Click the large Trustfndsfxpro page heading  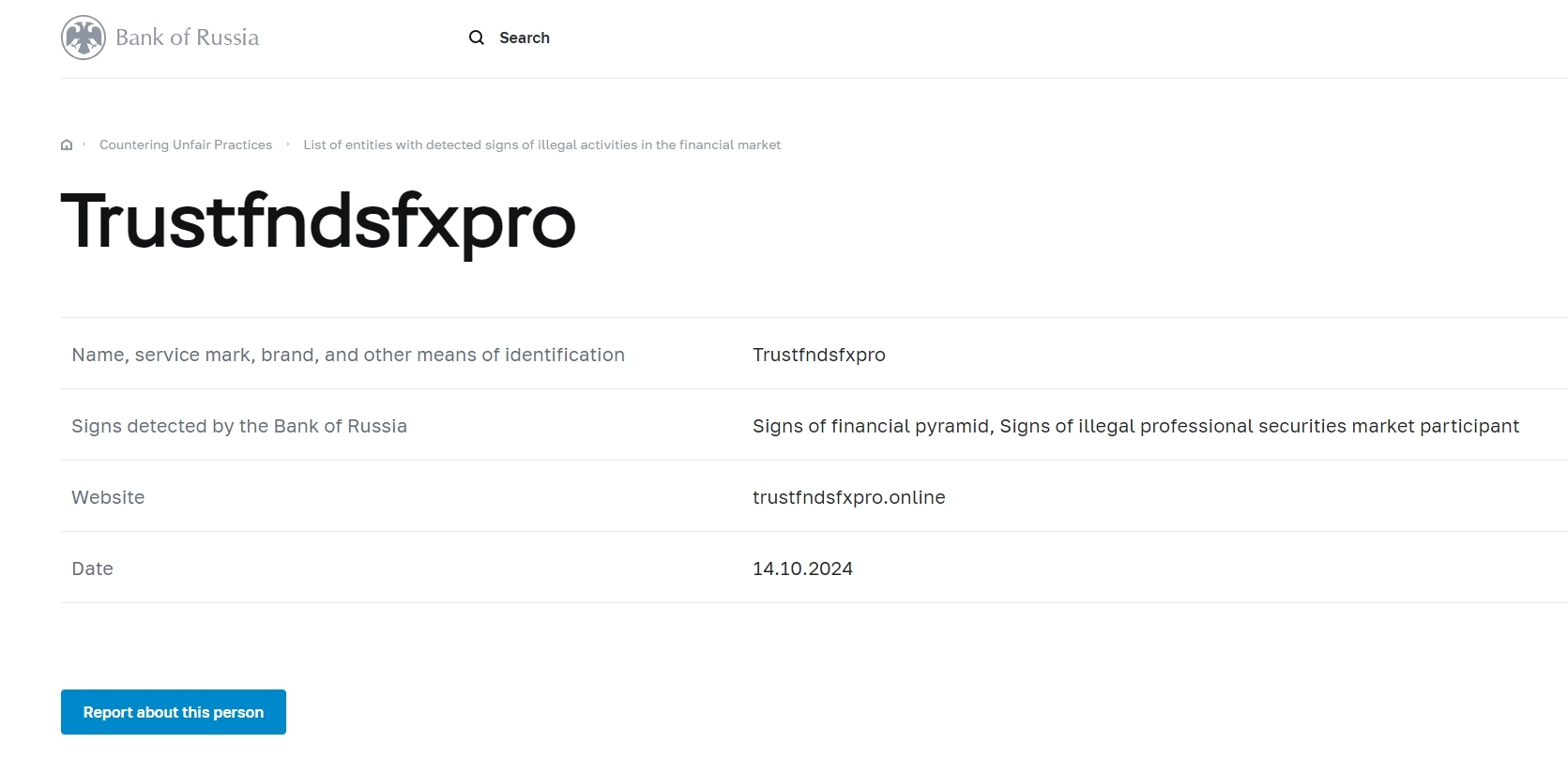pos(318,222)
